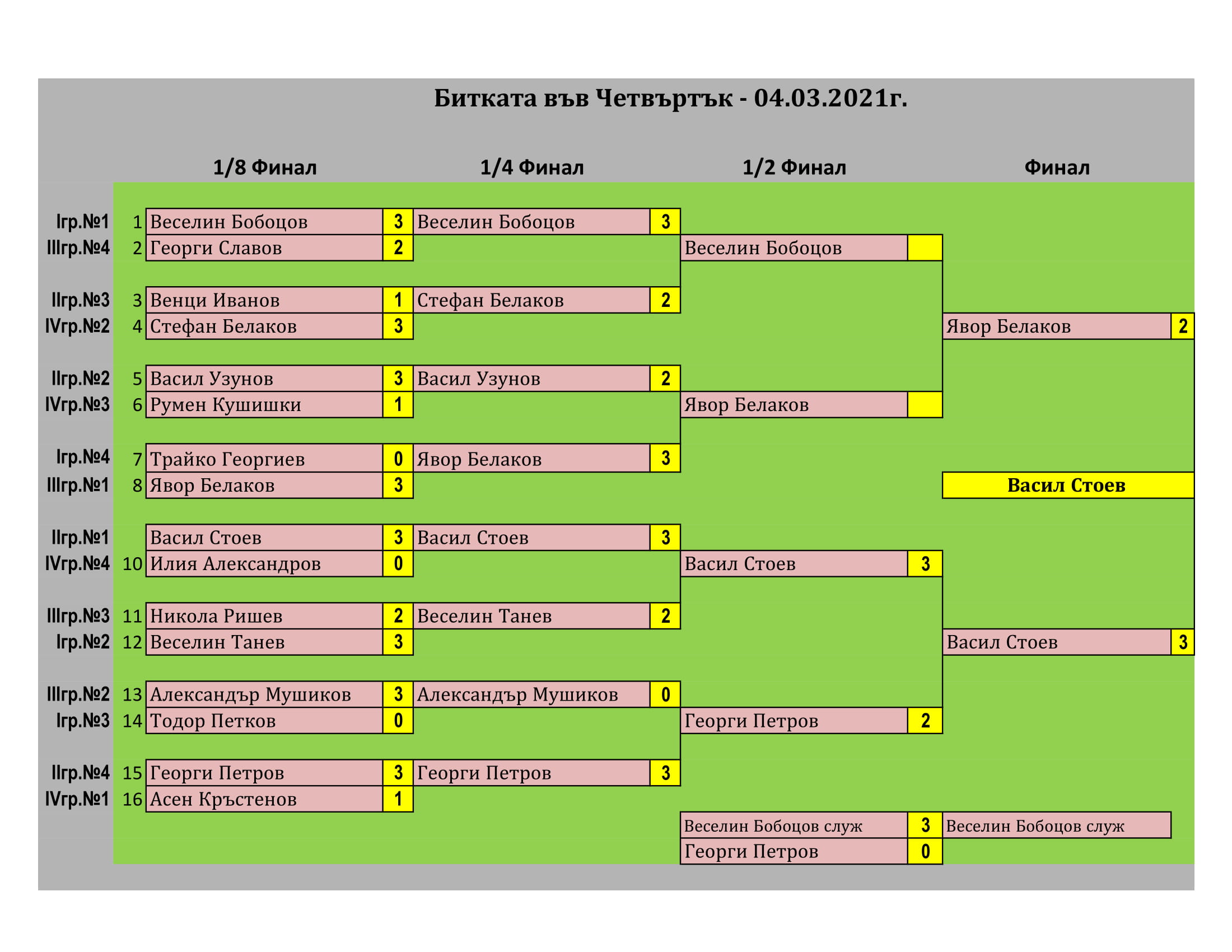1232x952 pixels.
Task: Click the IVгр.№1 seeding label
Action: (x=77, y=799)
